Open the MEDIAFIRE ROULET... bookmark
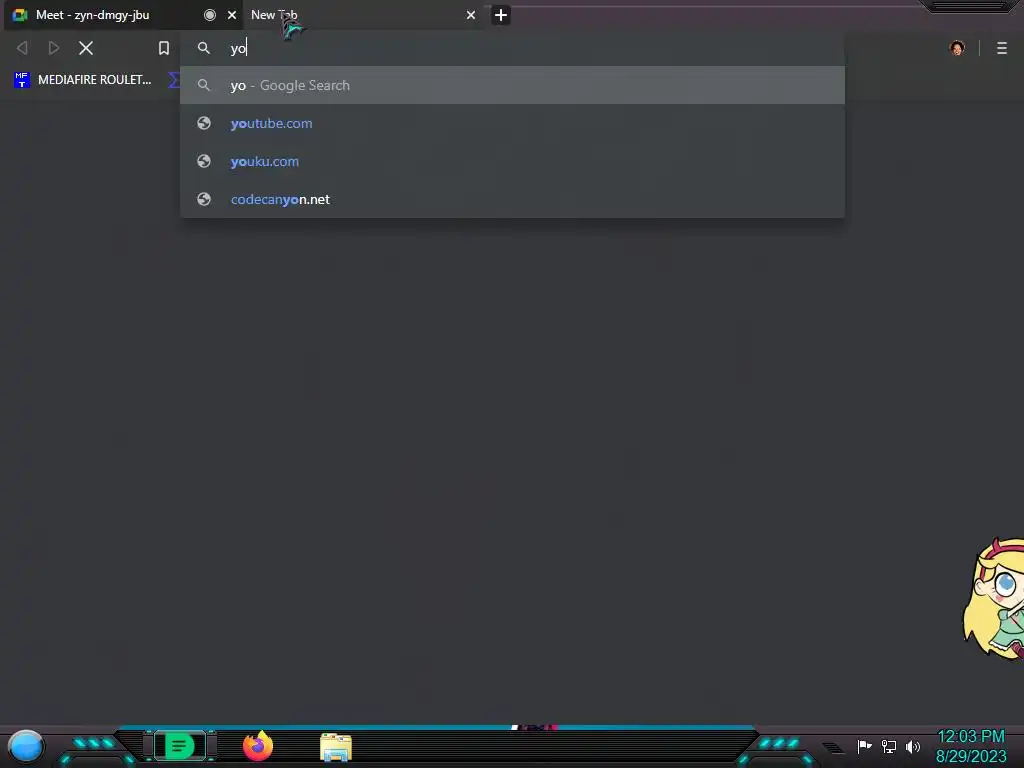This screenshot has height=768, width=1024. click(x=83, y=80)
